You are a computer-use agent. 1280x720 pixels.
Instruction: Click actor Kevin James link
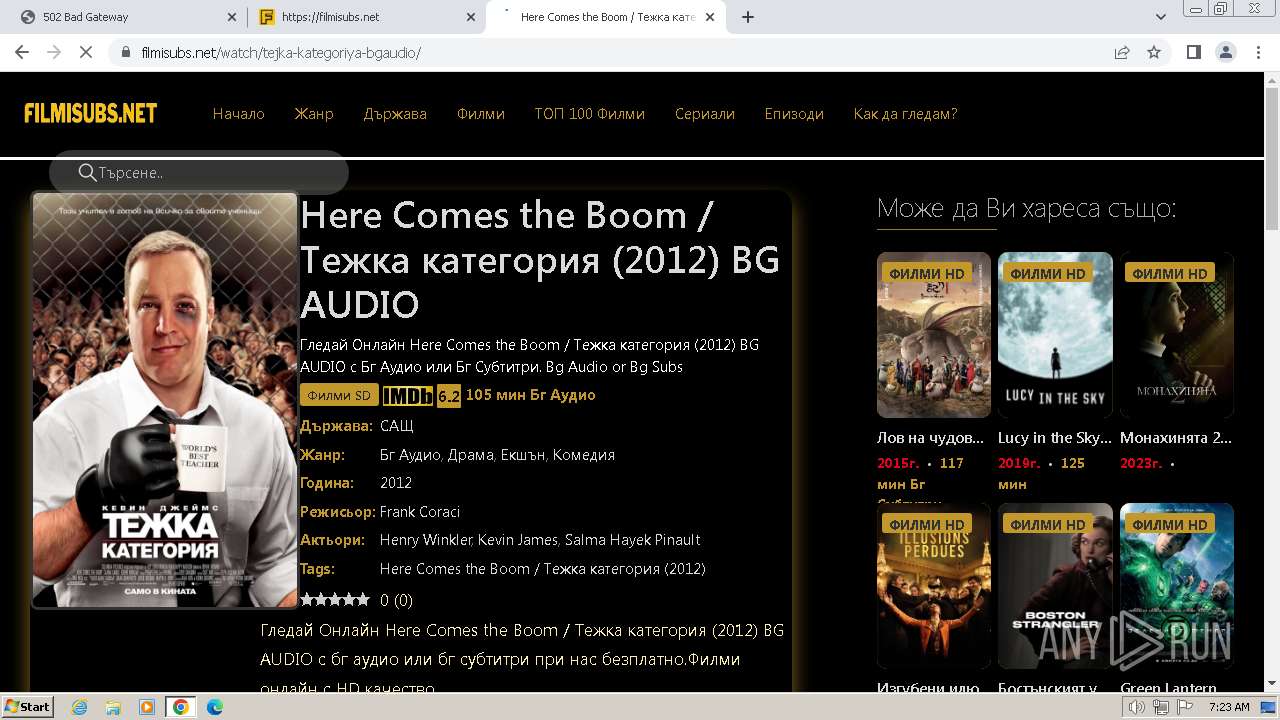[x=517, y=540]
